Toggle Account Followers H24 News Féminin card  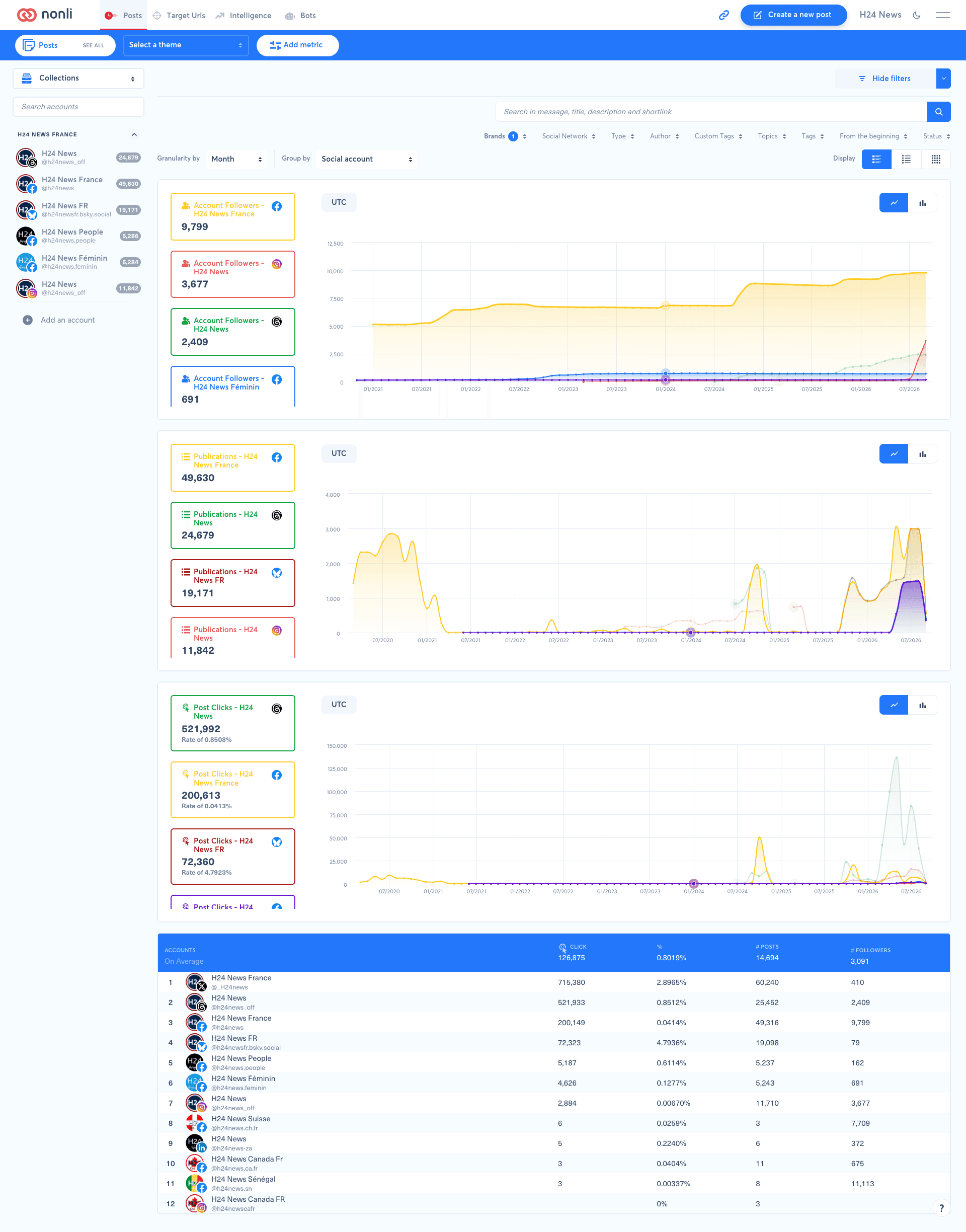[x=233, y=387]
